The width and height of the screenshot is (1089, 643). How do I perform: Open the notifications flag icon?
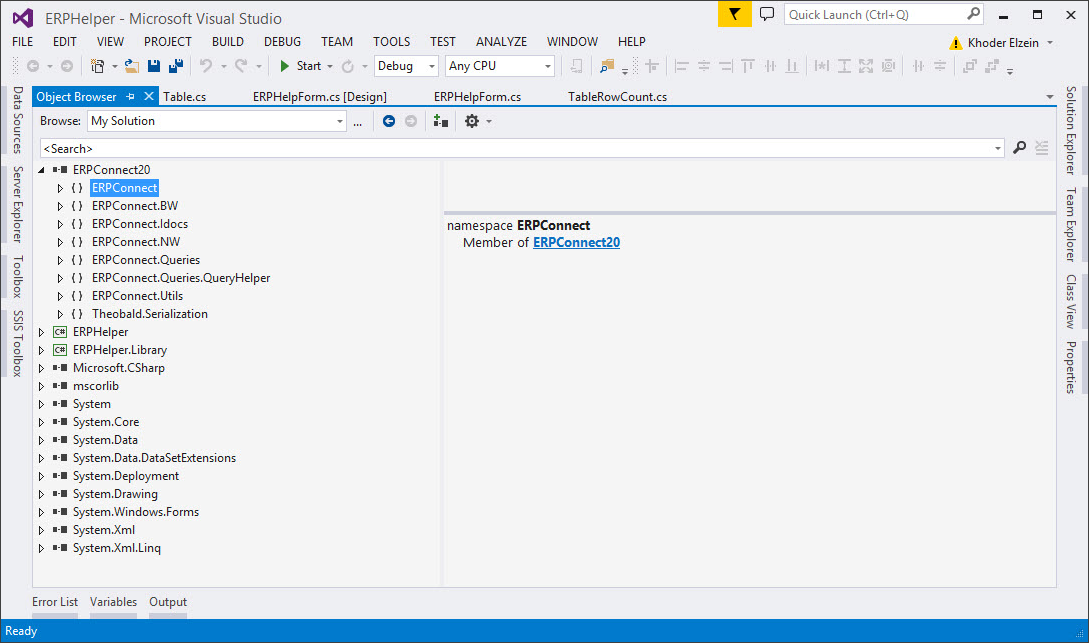click(x=734, y=14)
